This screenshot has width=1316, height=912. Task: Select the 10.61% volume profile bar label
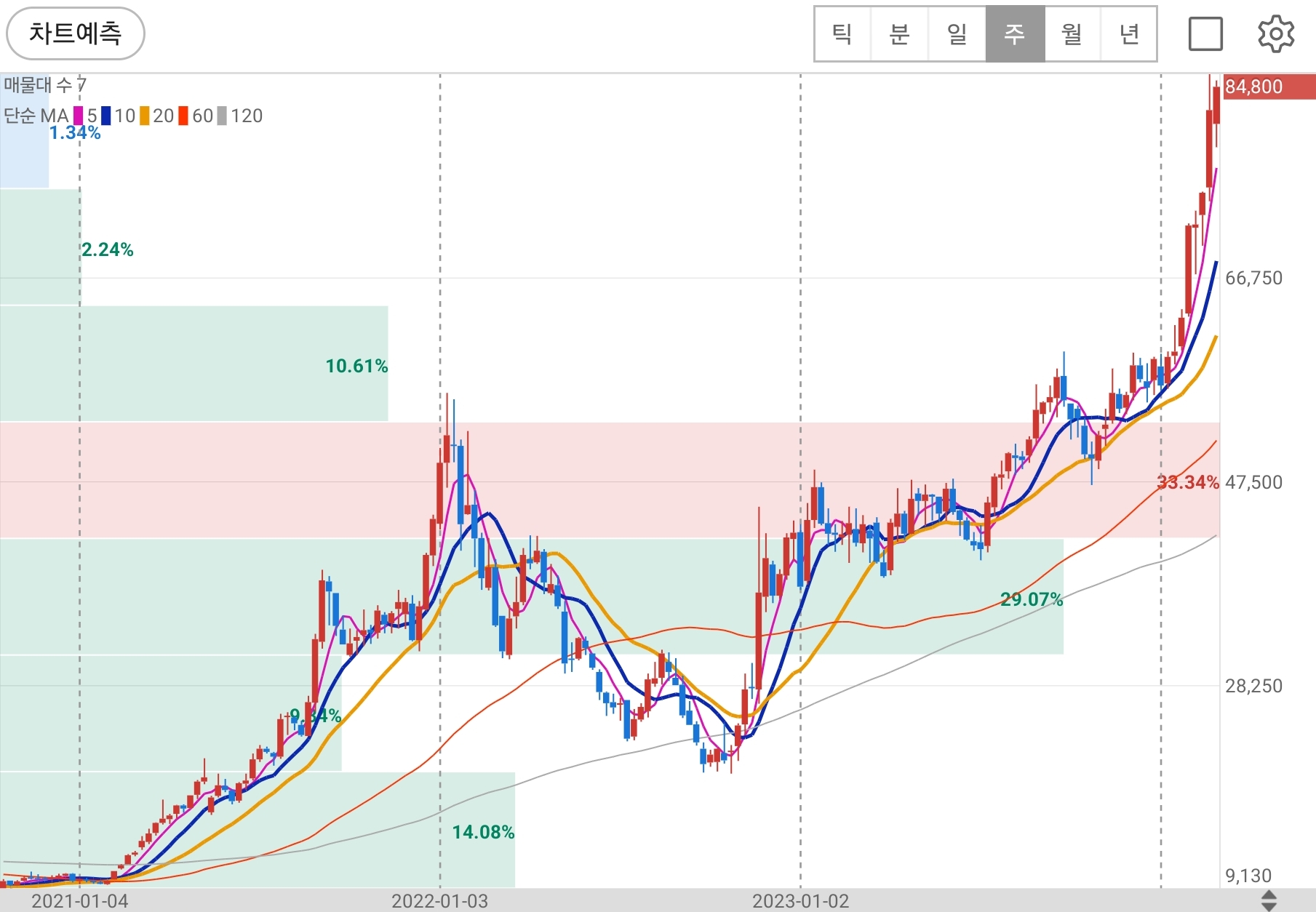(356, 366)
